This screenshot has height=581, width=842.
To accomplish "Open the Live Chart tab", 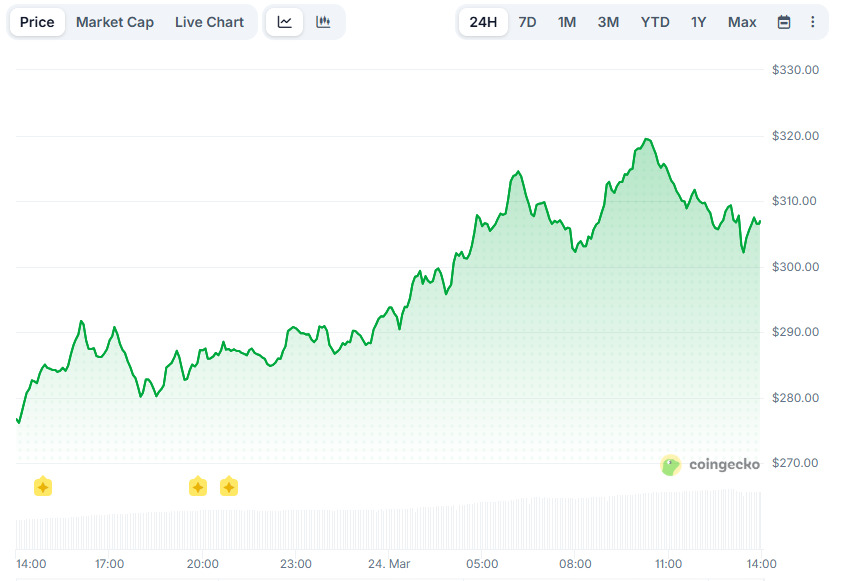I will [x=209, y=22].
